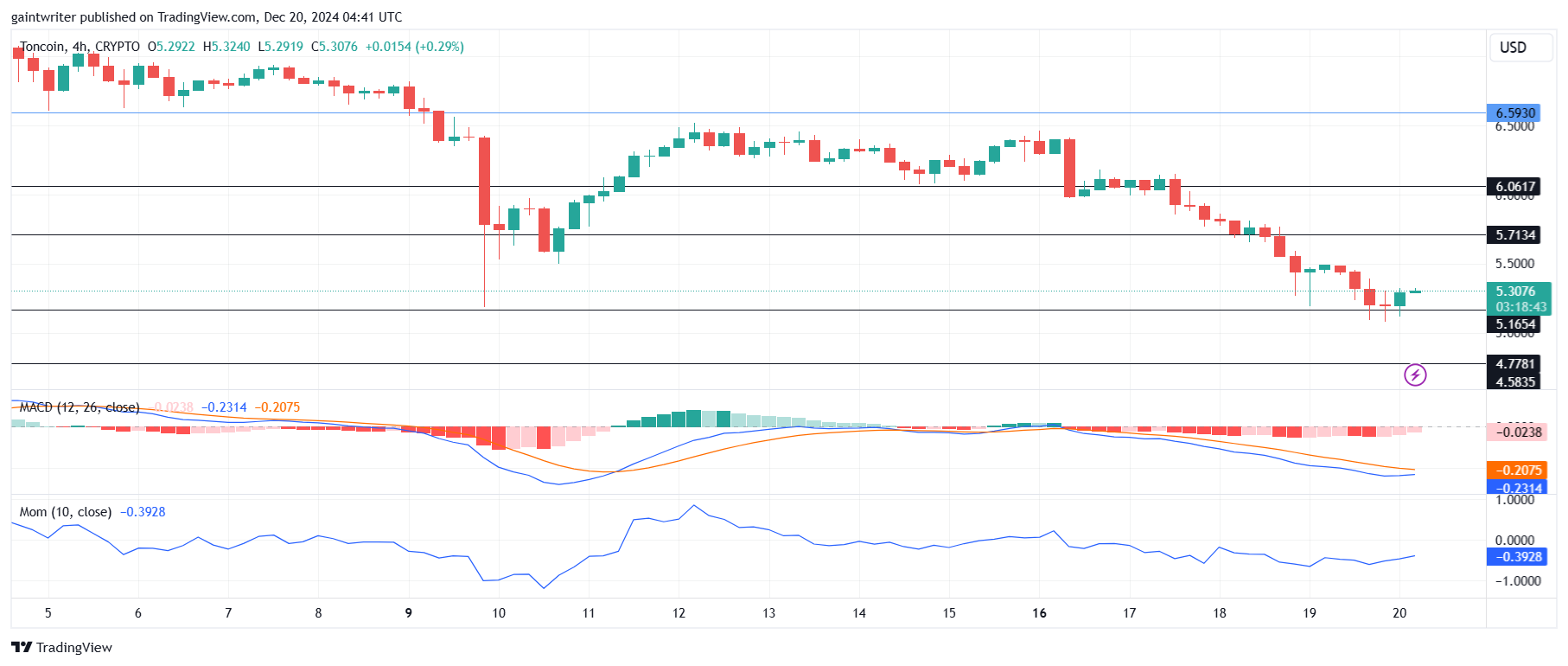The image size is (1568, 666).
Task: Click the MACD histogram value -0.0238 label
Action: tap(1518, 432)
